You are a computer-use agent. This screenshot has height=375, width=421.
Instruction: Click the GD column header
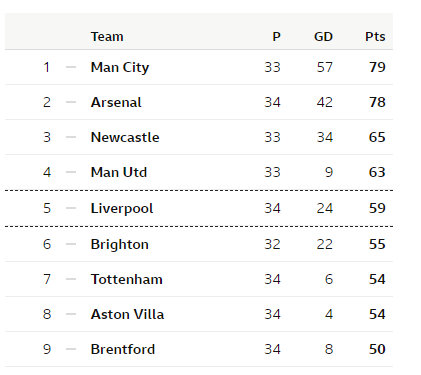click(x=323, y=37)
